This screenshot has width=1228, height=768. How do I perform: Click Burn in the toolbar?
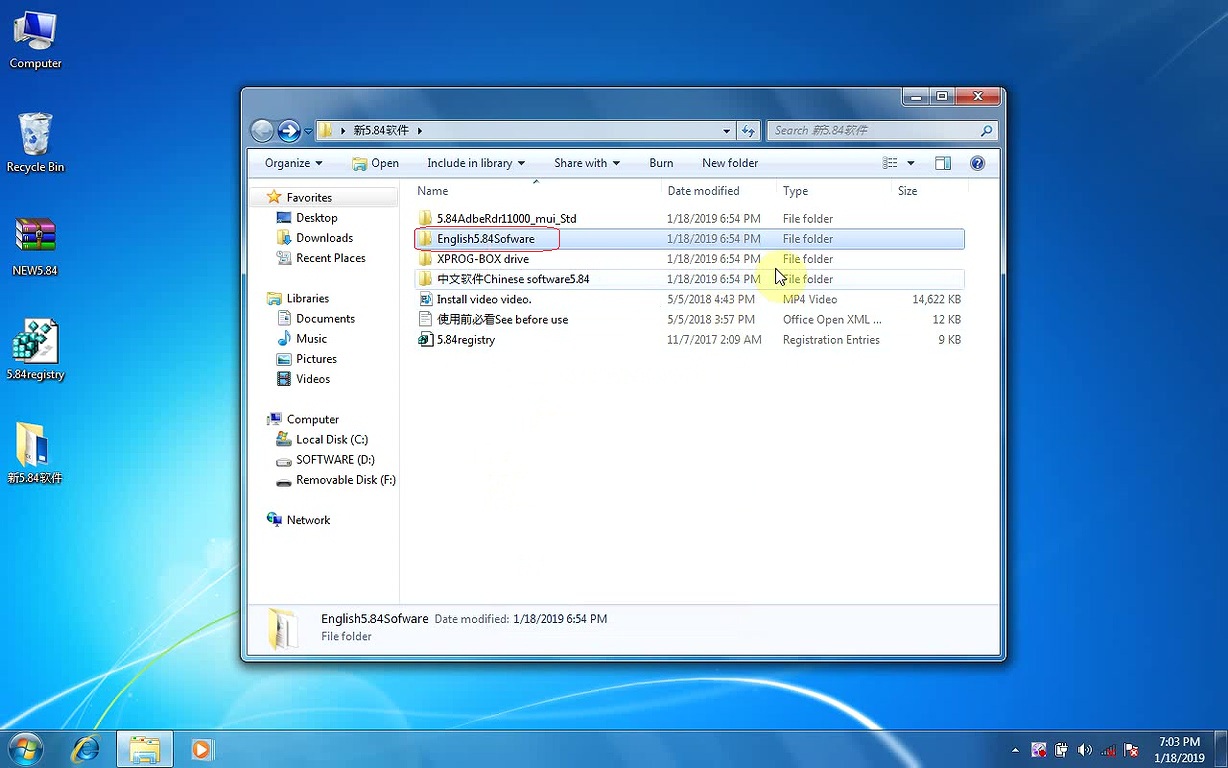point(661,163)
